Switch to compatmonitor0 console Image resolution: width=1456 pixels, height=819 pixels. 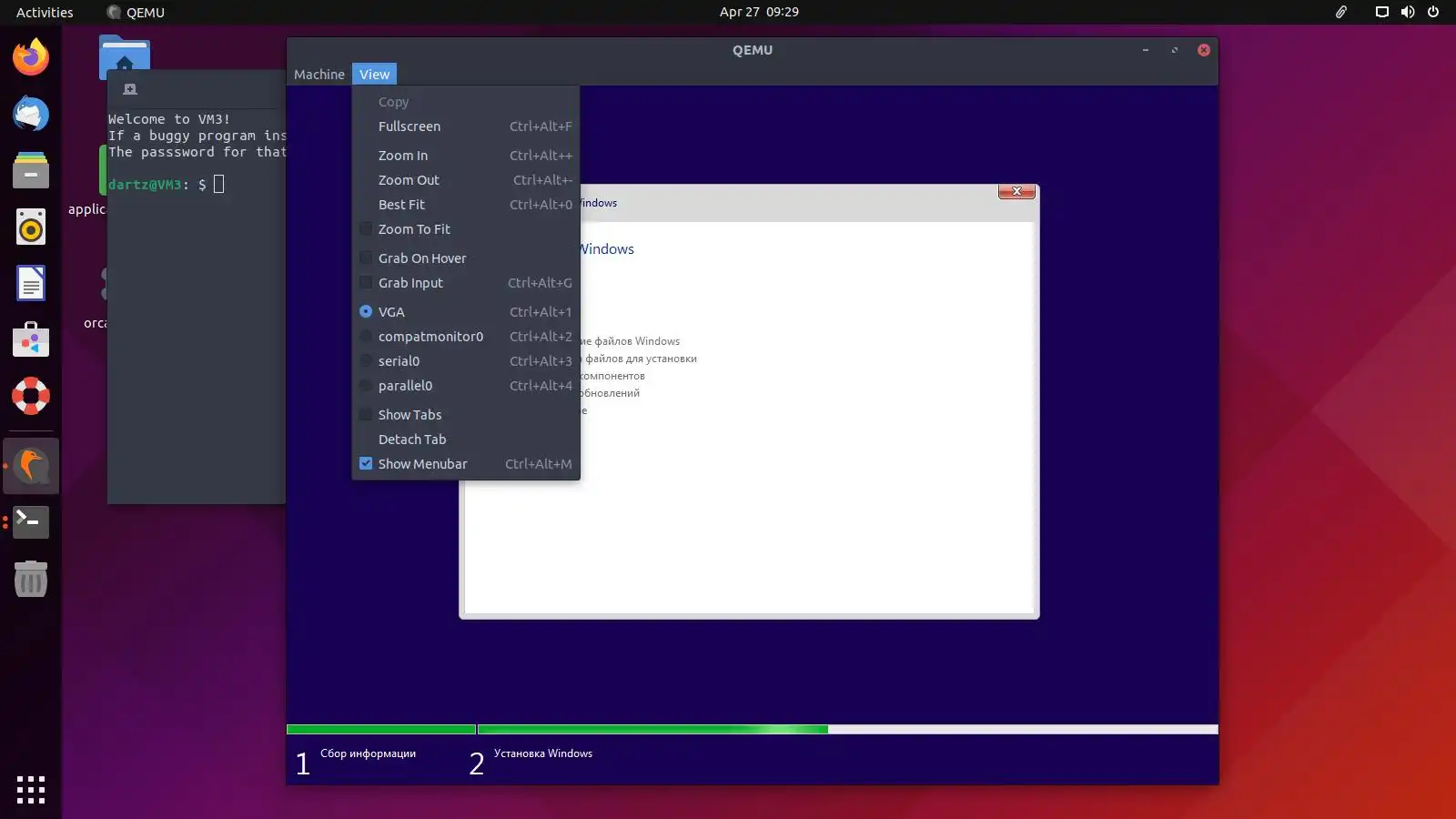(466, 337)
